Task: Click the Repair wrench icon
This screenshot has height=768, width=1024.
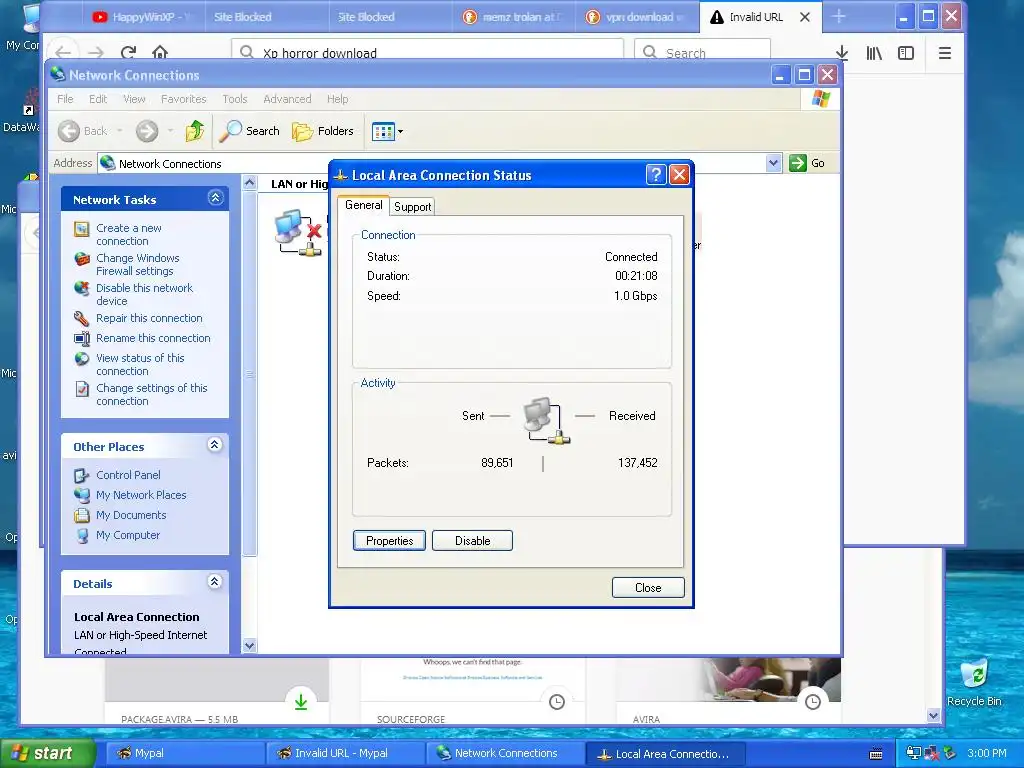Action: tap(82, 319)
